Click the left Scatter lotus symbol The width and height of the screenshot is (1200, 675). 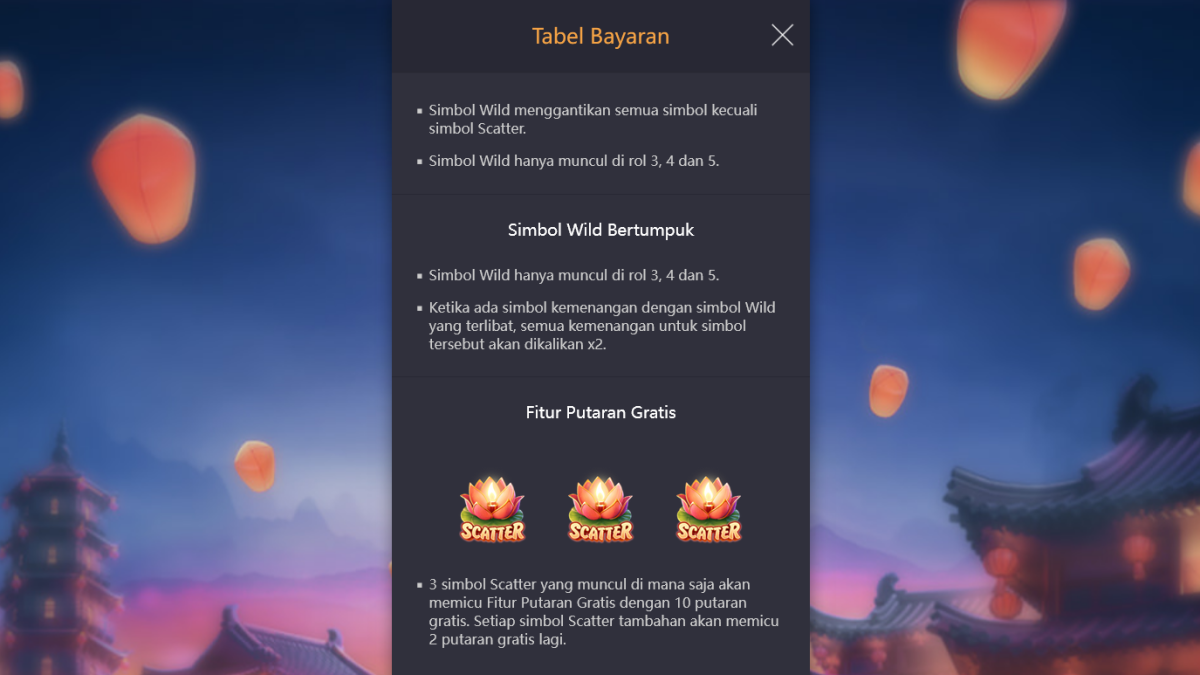click(x=492, y=509)
